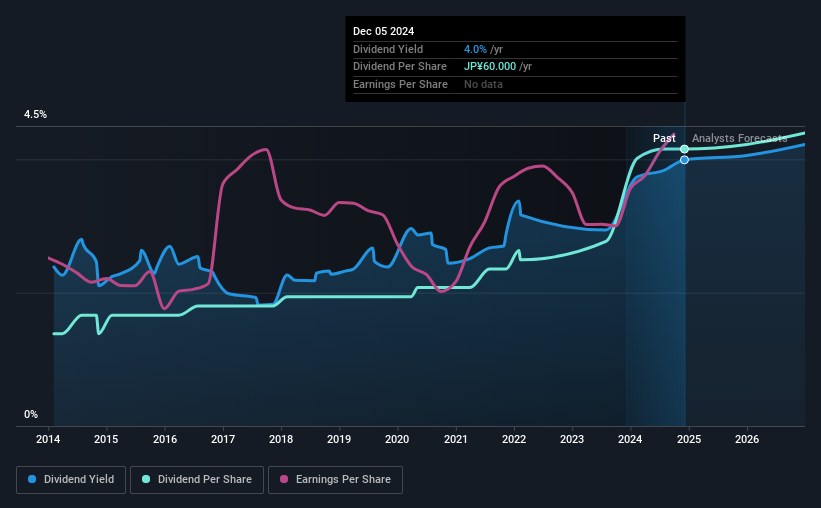Click the 2020 x-axis label
Image resolution: width=821 pixels, height=508 pixels.
click(x=397, y=439)
